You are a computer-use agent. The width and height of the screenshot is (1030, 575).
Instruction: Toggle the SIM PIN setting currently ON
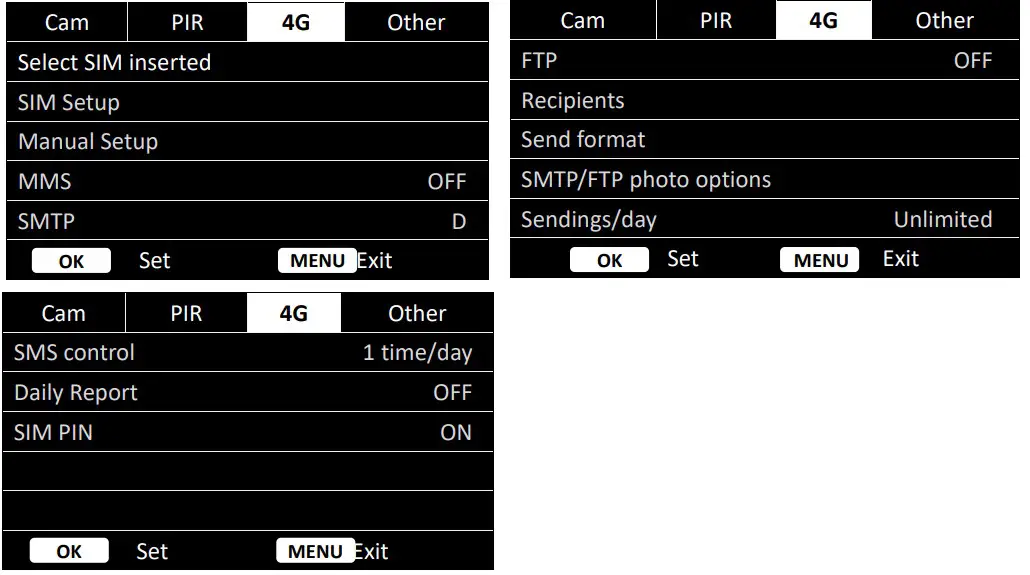tap(245, 433)
